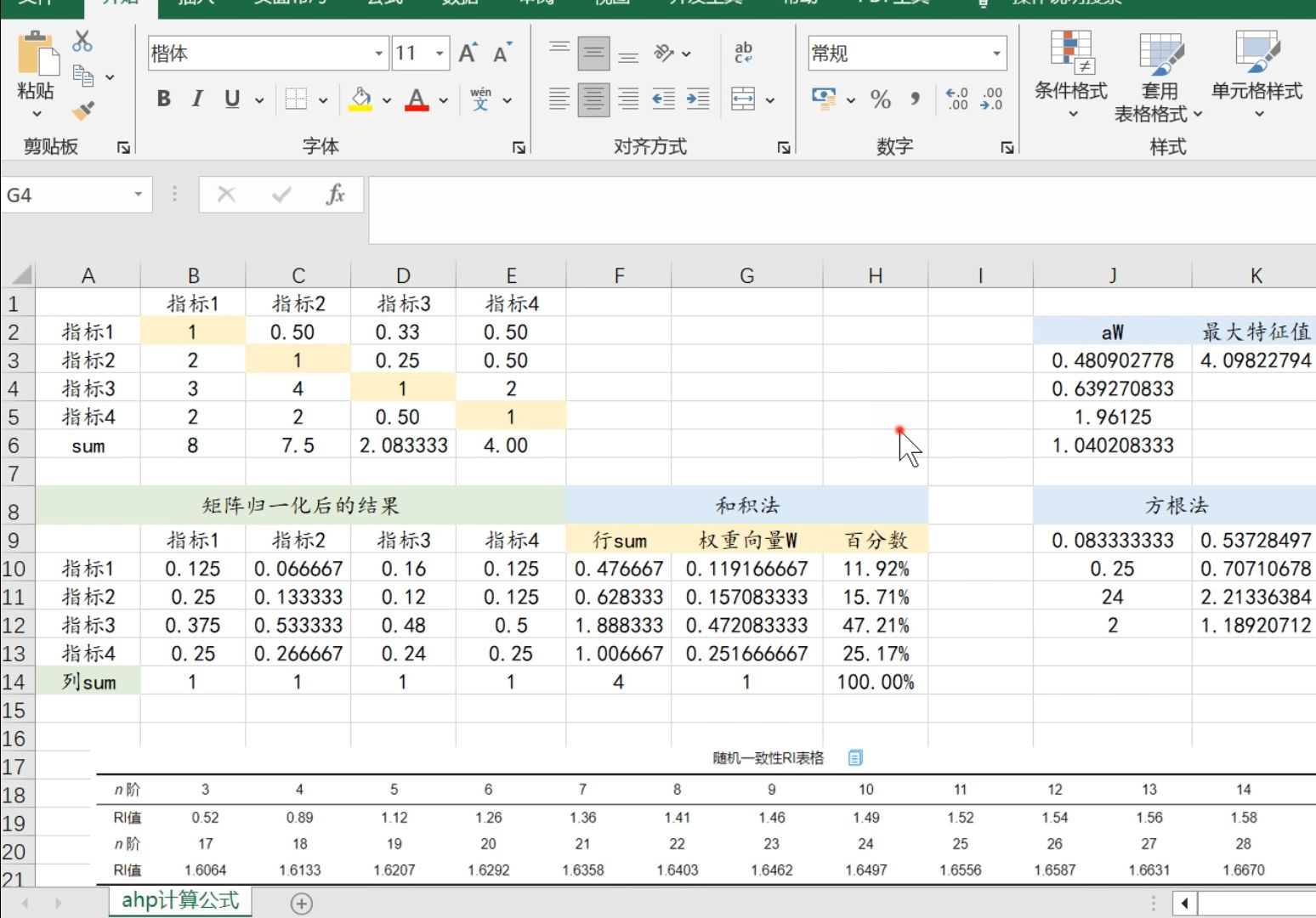Screen dimensions: 1316x918
Task: Click the Format Painter brush icon
Action: [82, 110]
